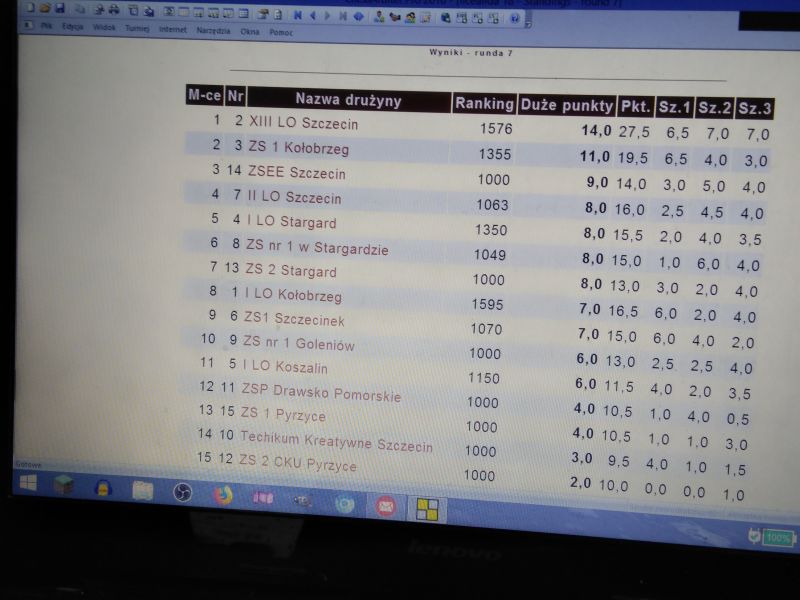This screenshot has width=800, height=600.
Task: Go to previous round arrow icon
Action: pyautogui.click(x=313, y=16)
